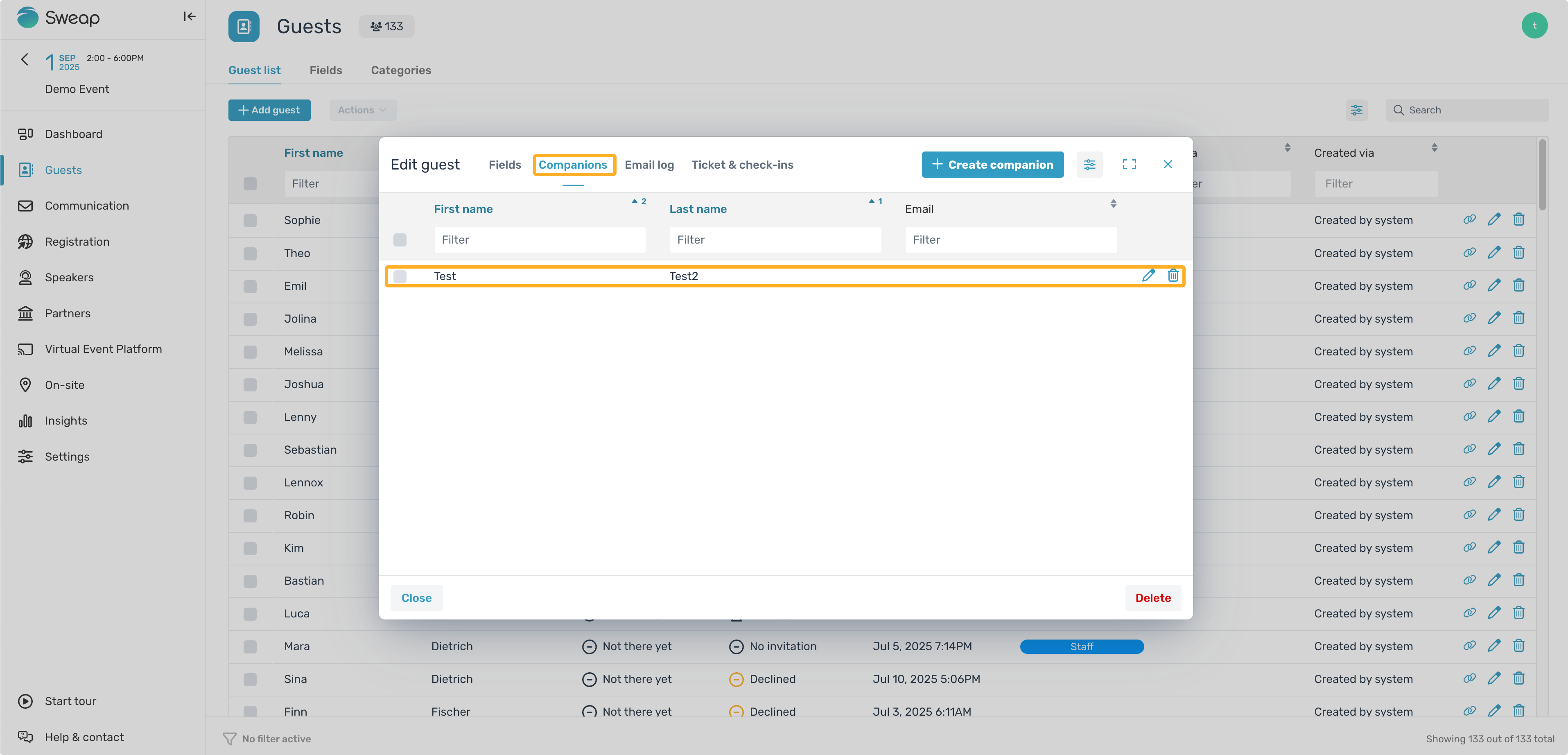Screen dimensions: 1568x755
Task: Check the Emil row checkbox
Action: (x=250, y=286)
